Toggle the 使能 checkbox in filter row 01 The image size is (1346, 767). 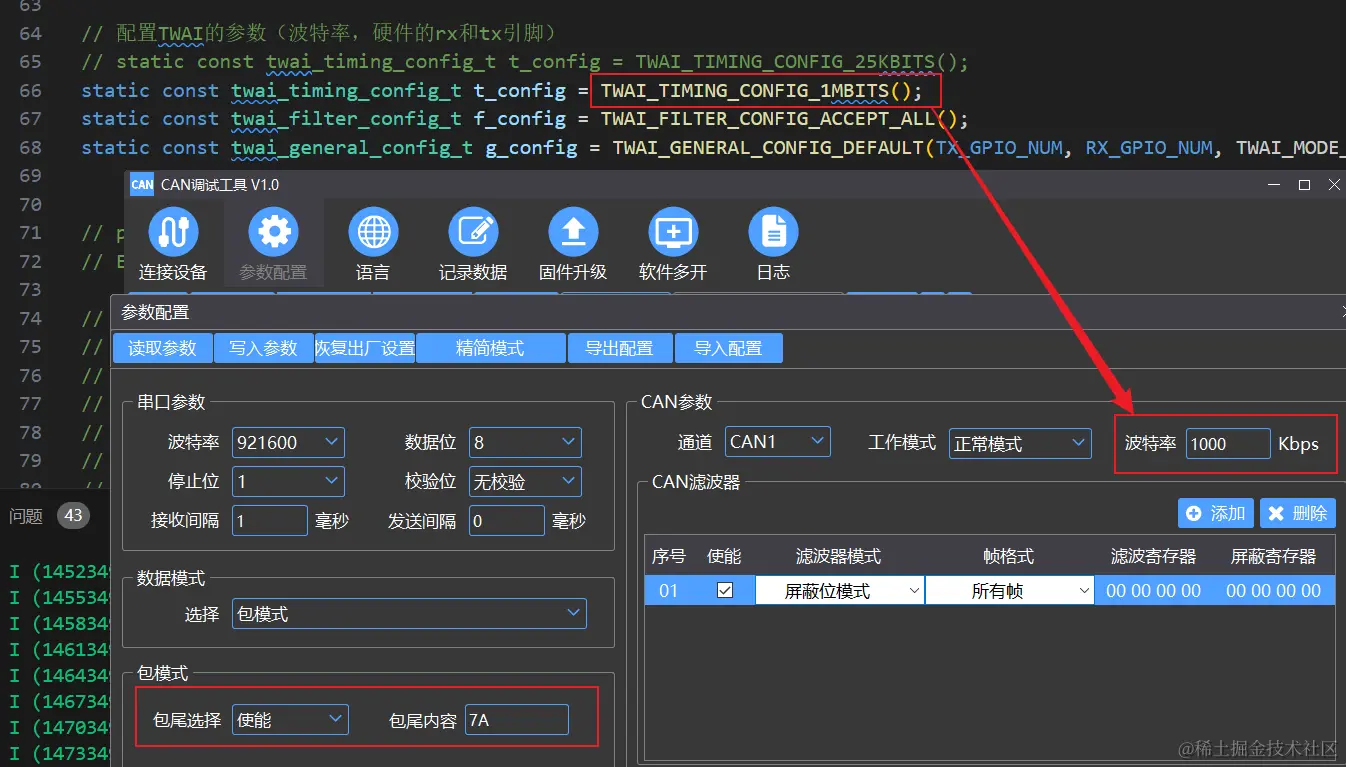[725, 590]
